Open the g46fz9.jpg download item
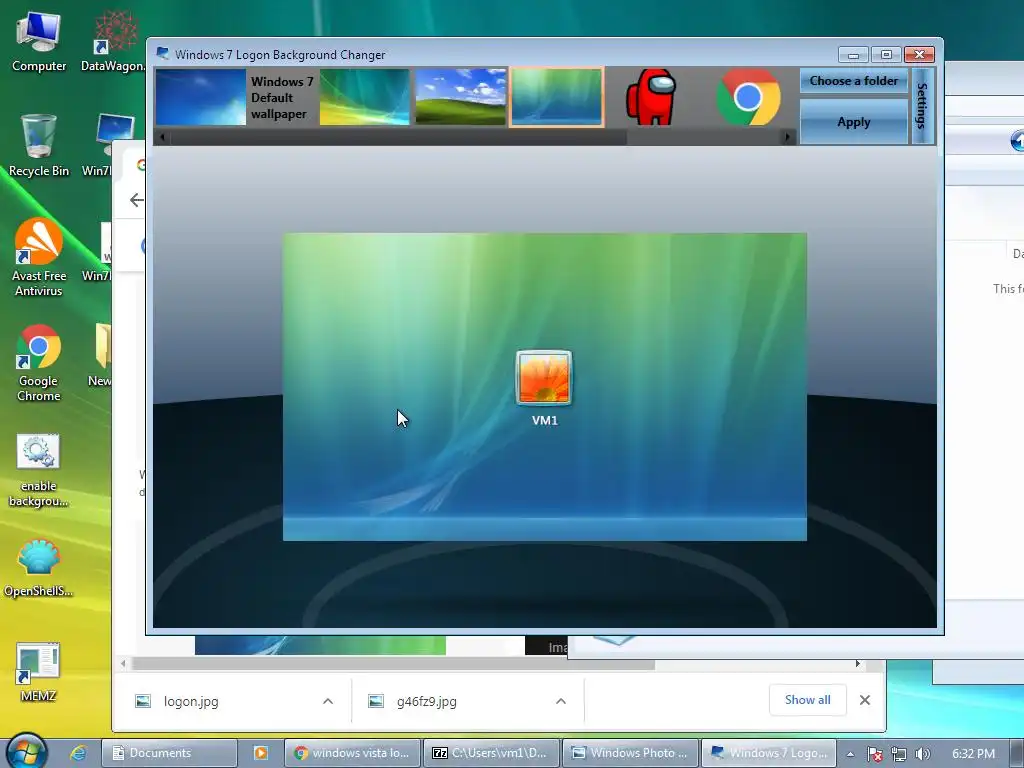 (426, 701)
